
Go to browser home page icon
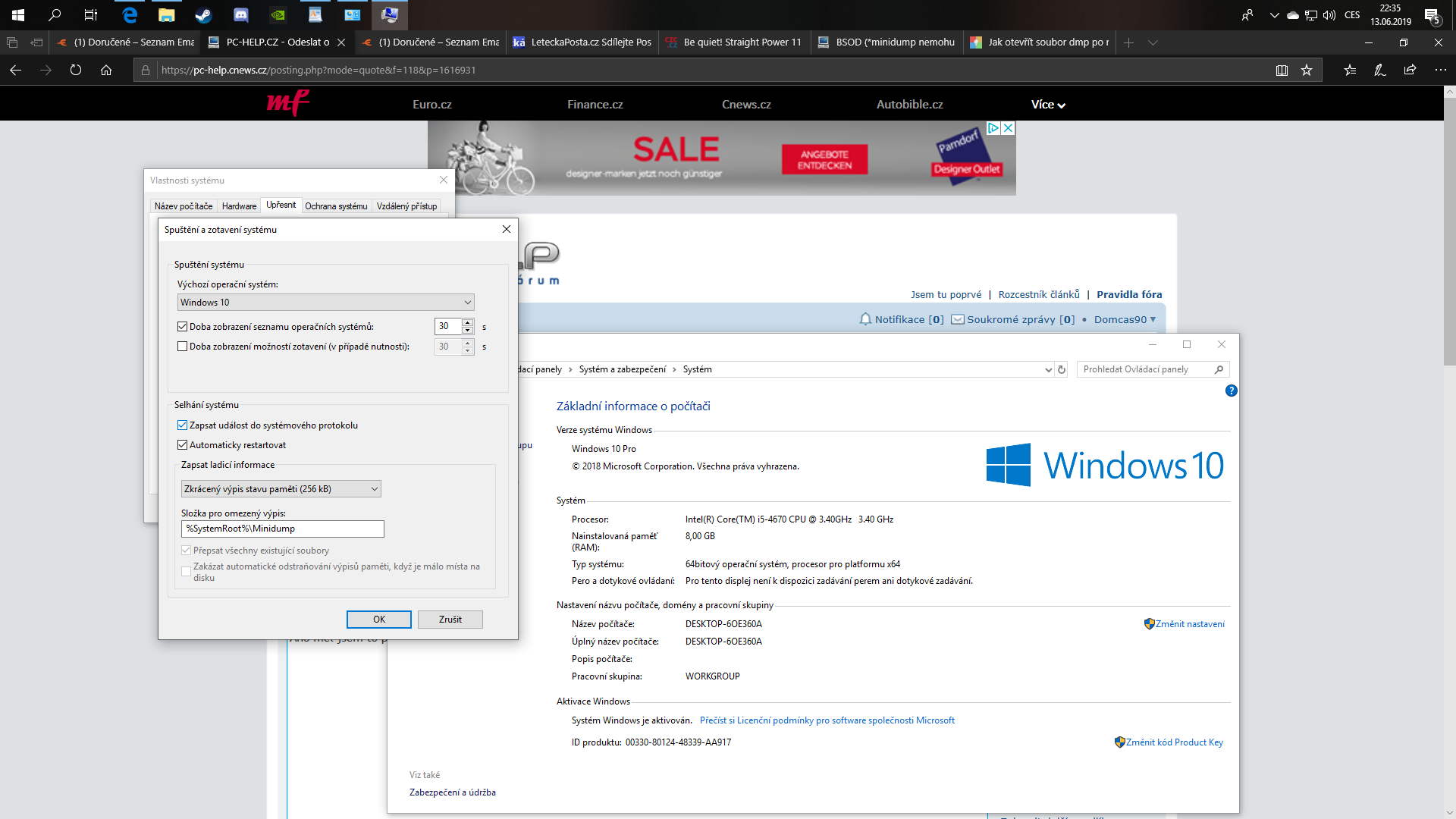pyautogui.click(x=106, y=70)
